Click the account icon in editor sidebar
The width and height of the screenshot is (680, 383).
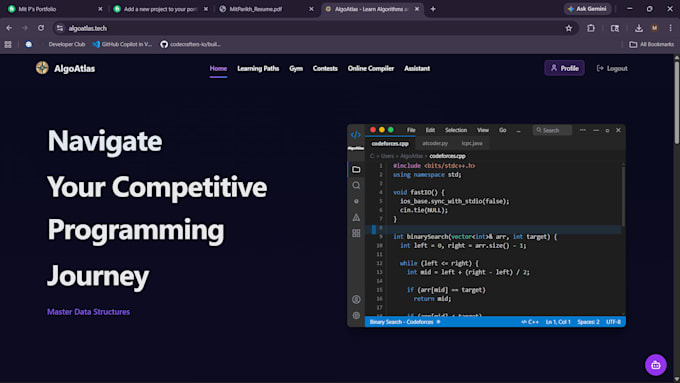point(356,299)
